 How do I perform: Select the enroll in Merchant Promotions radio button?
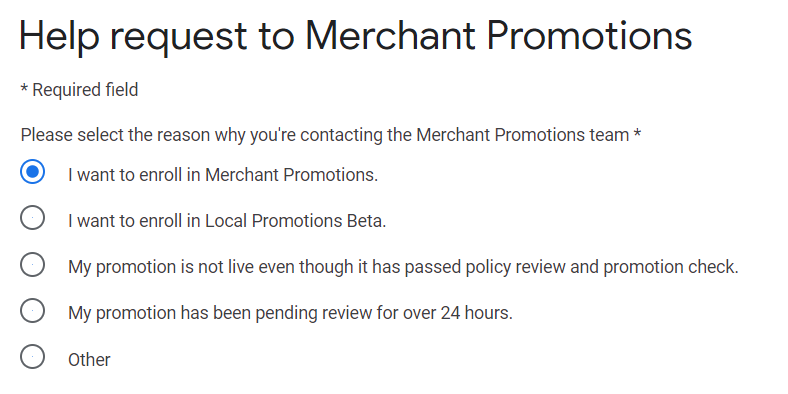pyautogui.click(x=32, y=172)
